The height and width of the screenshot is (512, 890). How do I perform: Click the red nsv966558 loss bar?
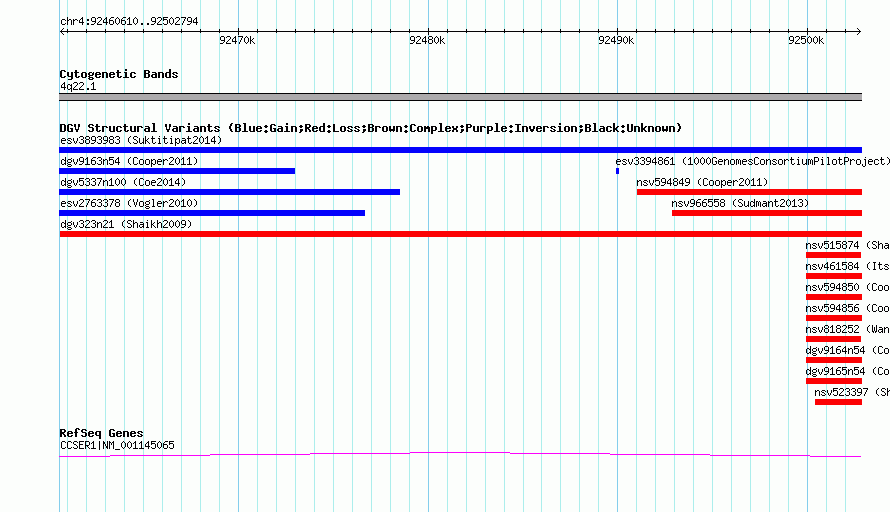pyautogui.click(x=767, y=213)
